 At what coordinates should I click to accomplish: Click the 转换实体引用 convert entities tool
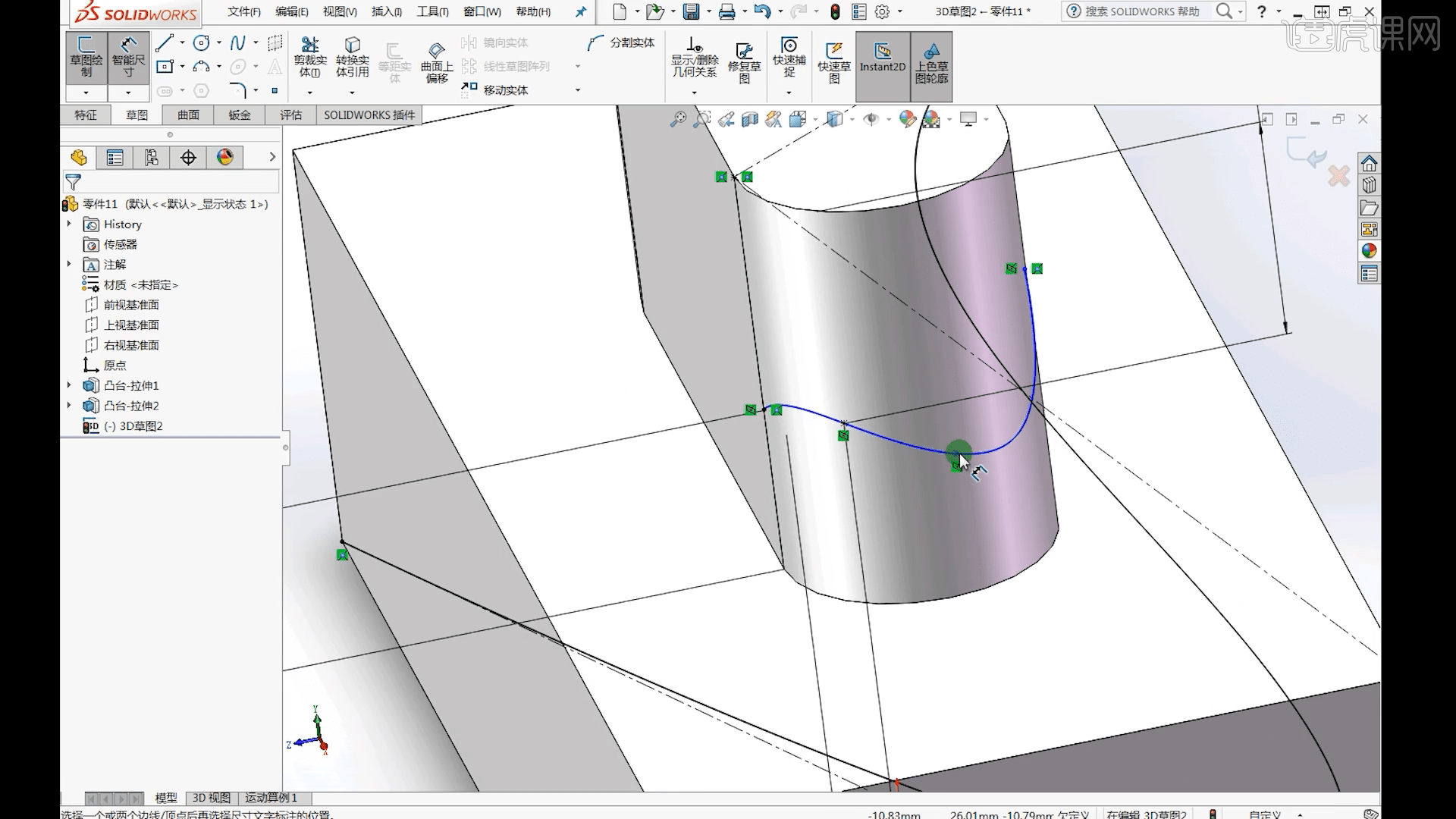tap(352, 58)
